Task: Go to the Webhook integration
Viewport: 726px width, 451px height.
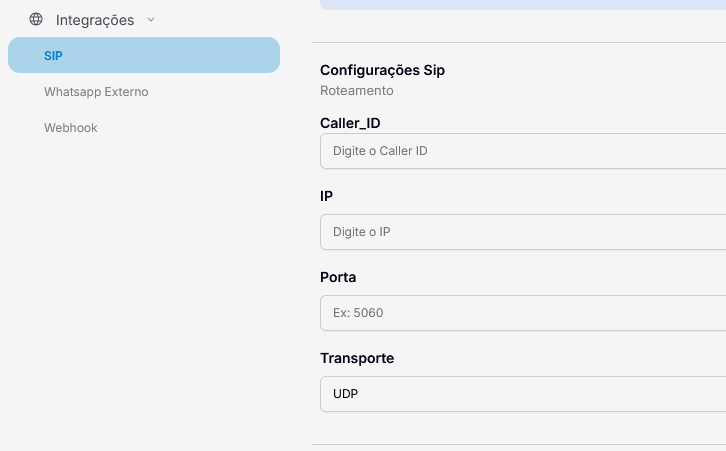Action: (70, 128)
